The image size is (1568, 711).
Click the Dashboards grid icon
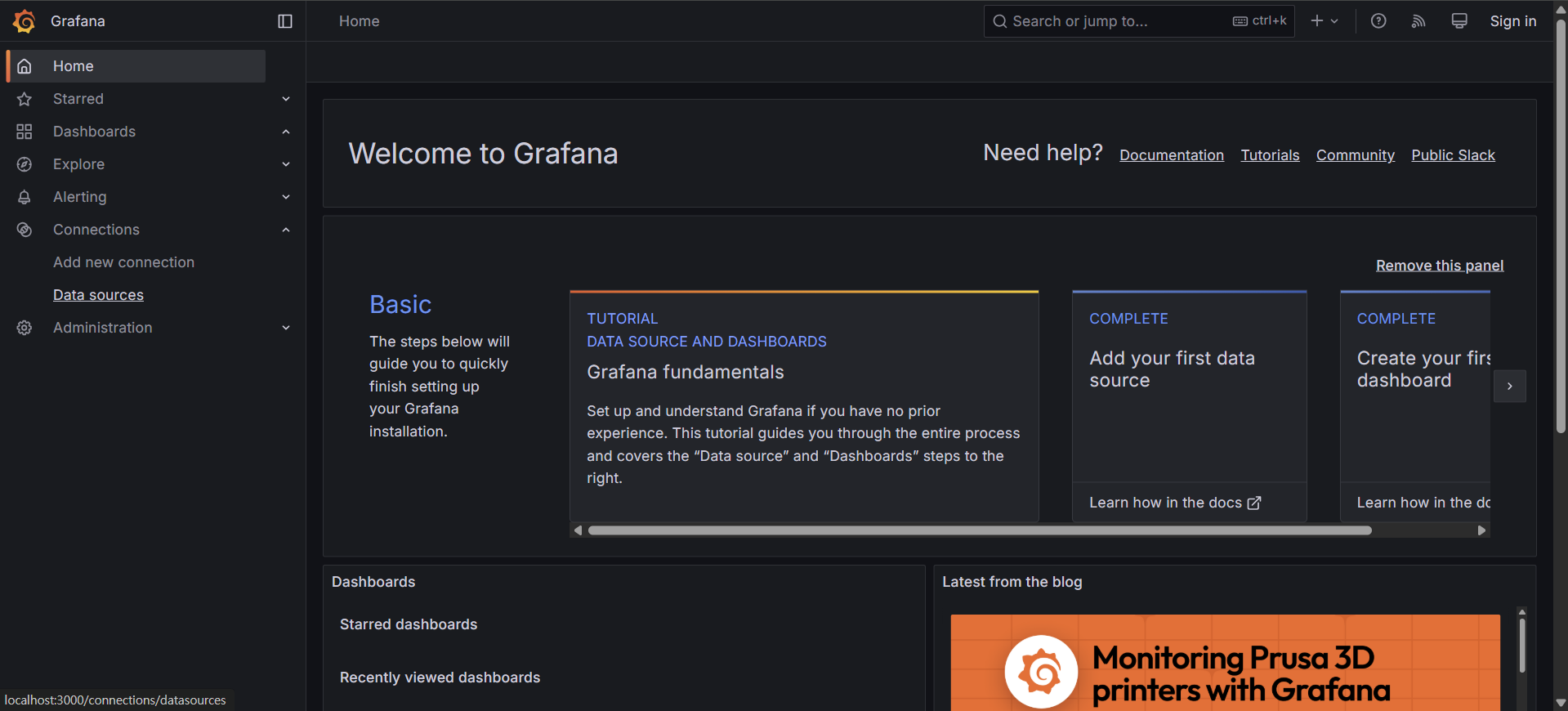click(25, 132)
